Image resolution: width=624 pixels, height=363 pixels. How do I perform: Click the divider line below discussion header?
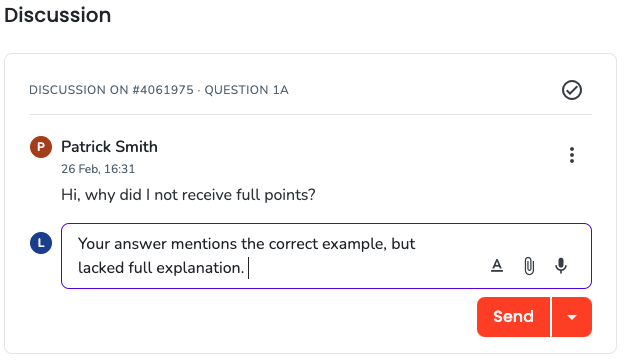310,115
